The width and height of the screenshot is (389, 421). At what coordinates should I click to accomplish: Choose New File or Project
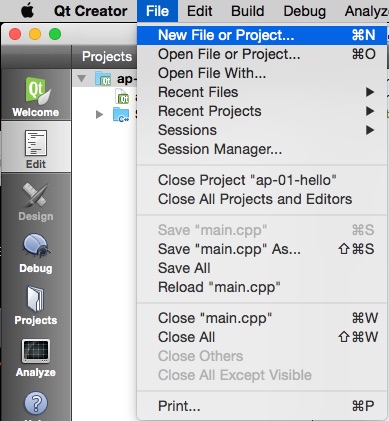coord(262,35)
